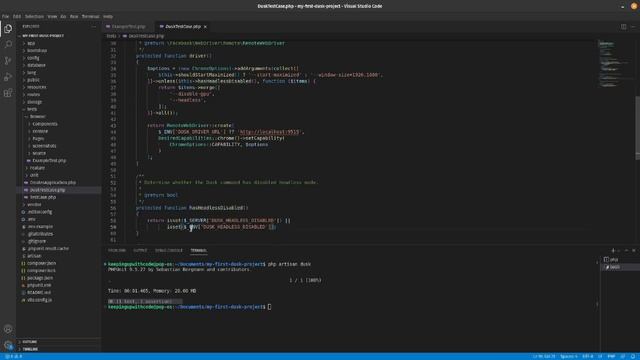
Task: Open the Terminal menu
Action: tap(90, 17)
